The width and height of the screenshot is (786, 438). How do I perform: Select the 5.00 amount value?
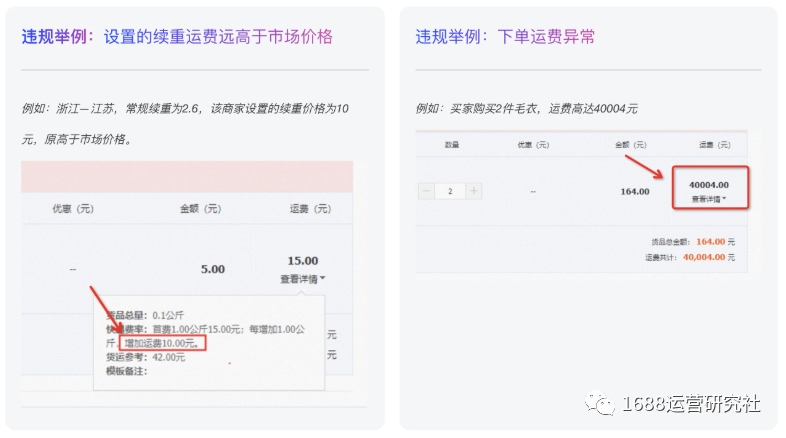tap(213, 269)
